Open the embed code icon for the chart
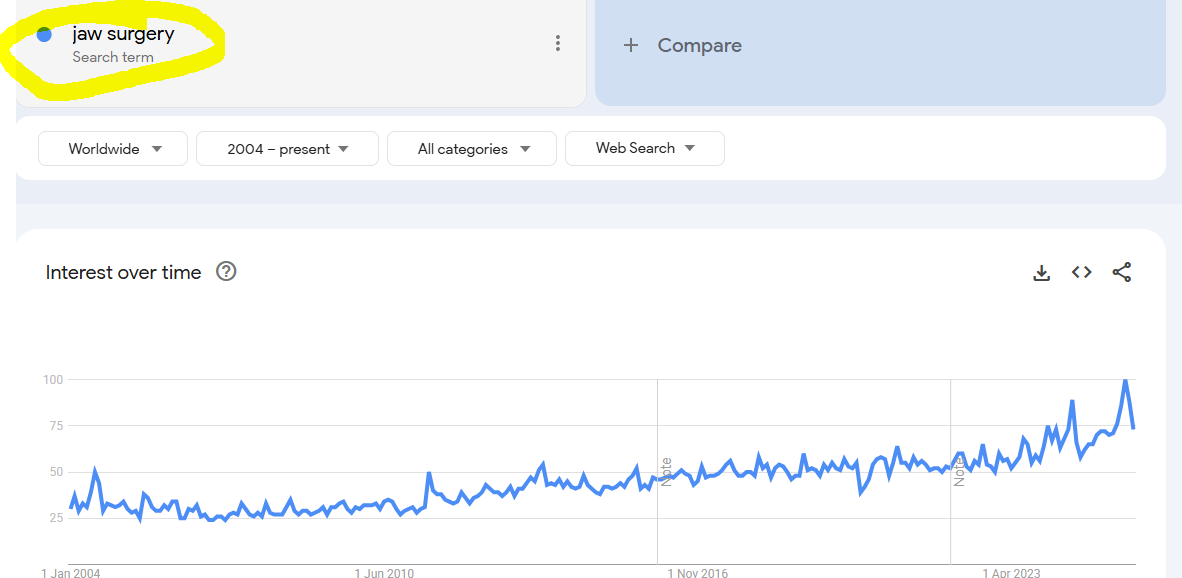 pyautogui.click(x=1081, y=272)
